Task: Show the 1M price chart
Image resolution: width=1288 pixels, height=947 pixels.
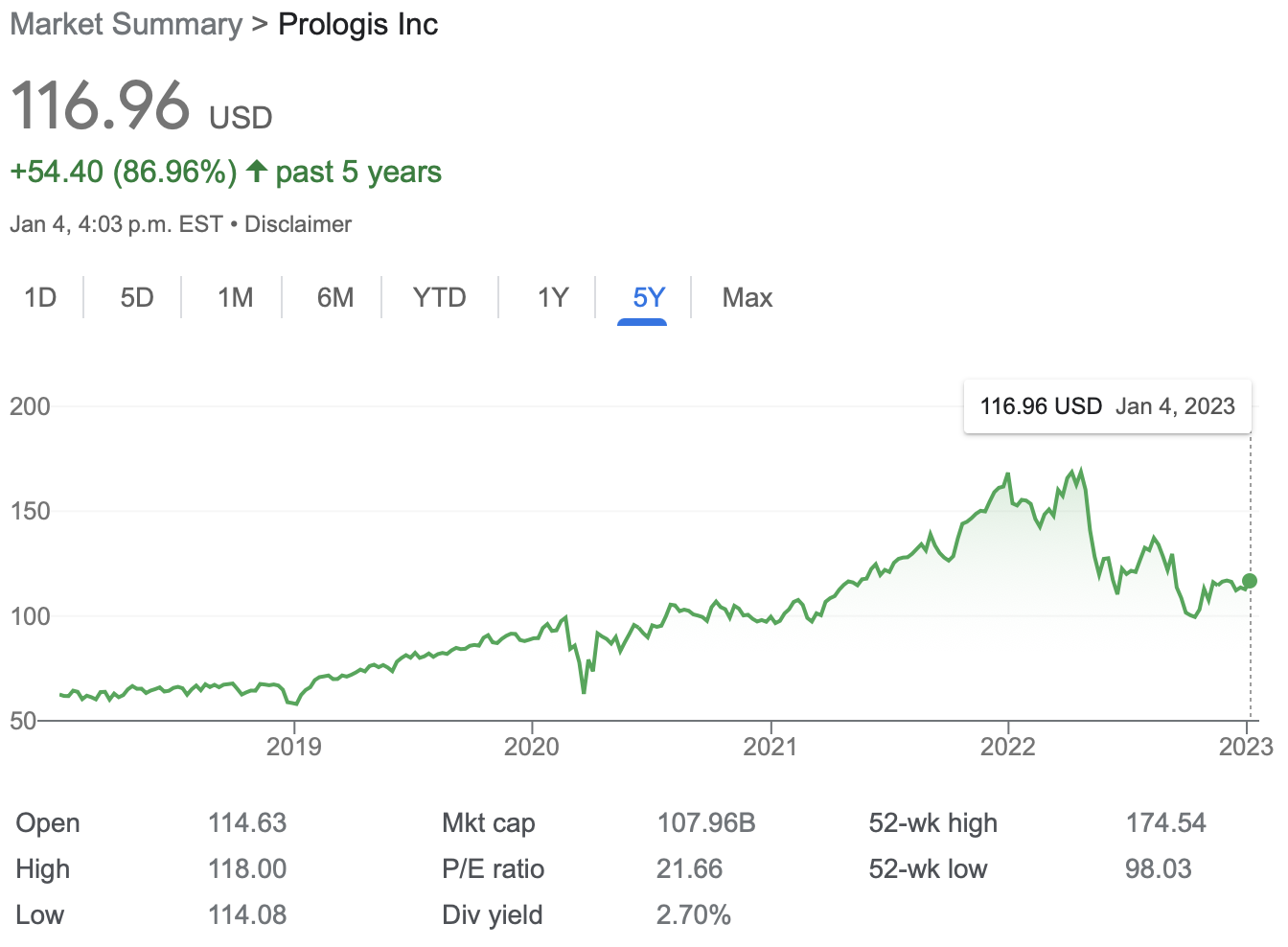Action: point(235,298)
